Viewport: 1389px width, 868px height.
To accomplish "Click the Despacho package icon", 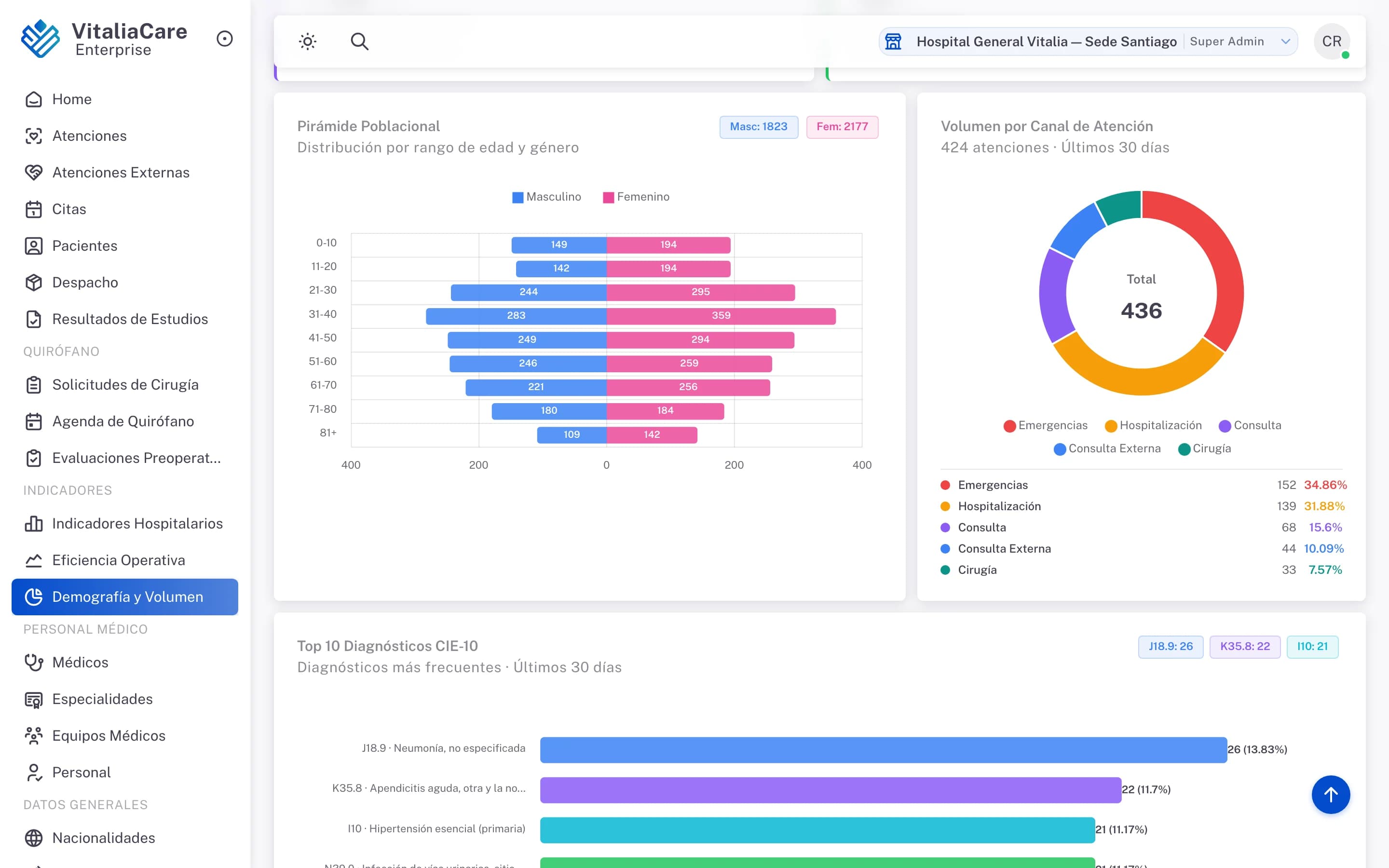I will pos(34,283).
